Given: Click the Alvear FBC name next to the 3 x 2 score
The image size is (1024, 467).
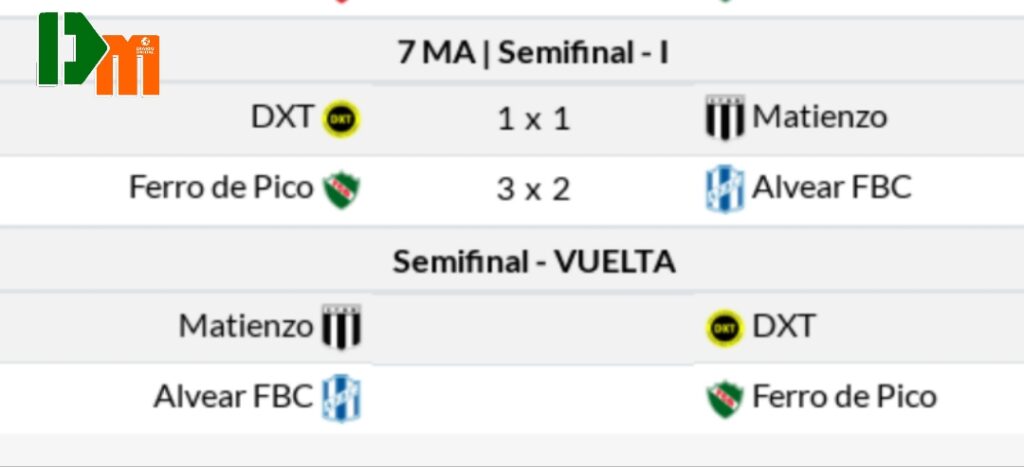Looking at the screenshot, I should (832, 187).
